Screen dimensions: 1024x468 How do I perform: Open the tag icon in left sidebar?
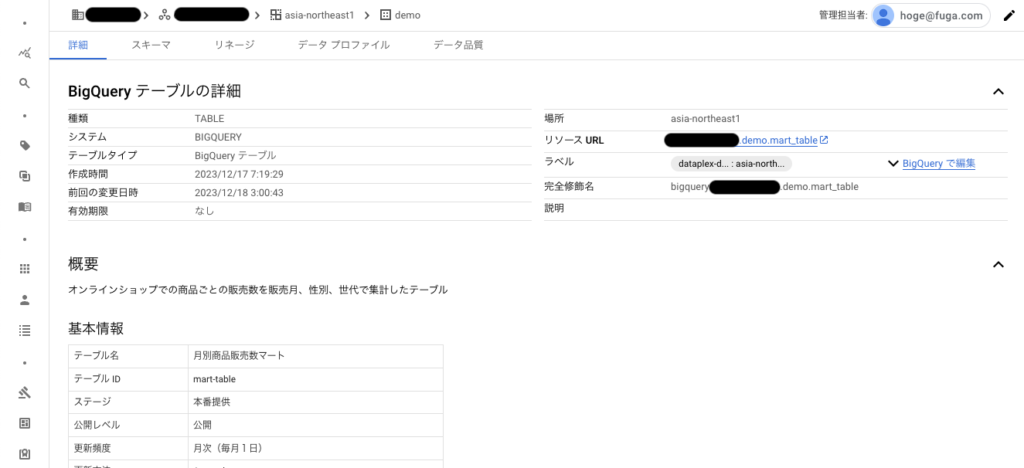point(25,146)
